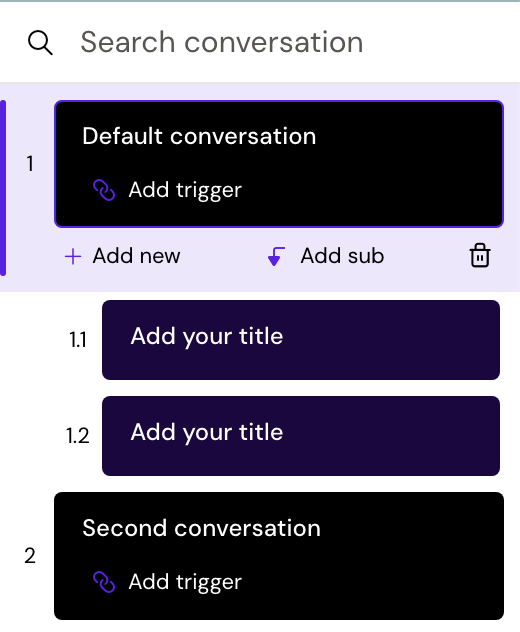The width and height of the screenshot is (520, 632).
Task: Delete conversation with the trash icon
Action: [480, 255]
